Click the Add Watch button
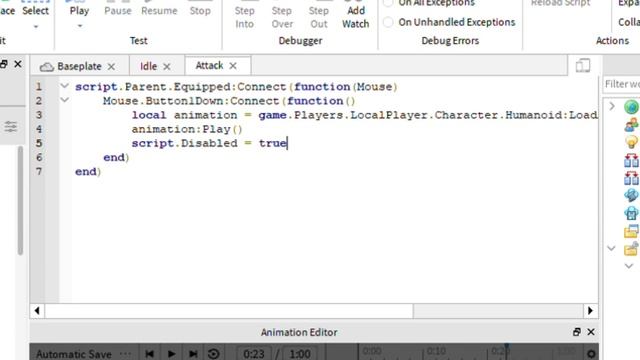 (356, 16)
